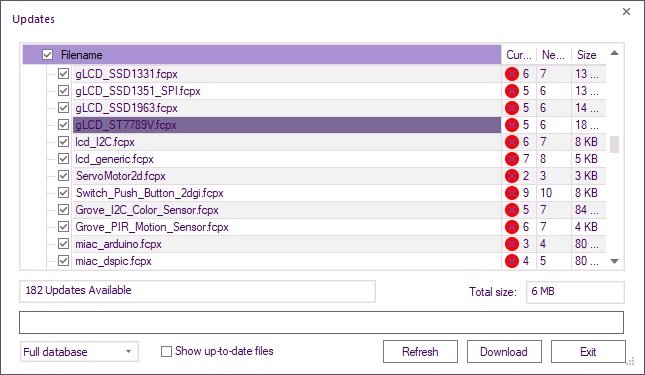The height and width of the screenshot is (375, 645).
Task: Click the Refresh button
Action: point(420,352)
